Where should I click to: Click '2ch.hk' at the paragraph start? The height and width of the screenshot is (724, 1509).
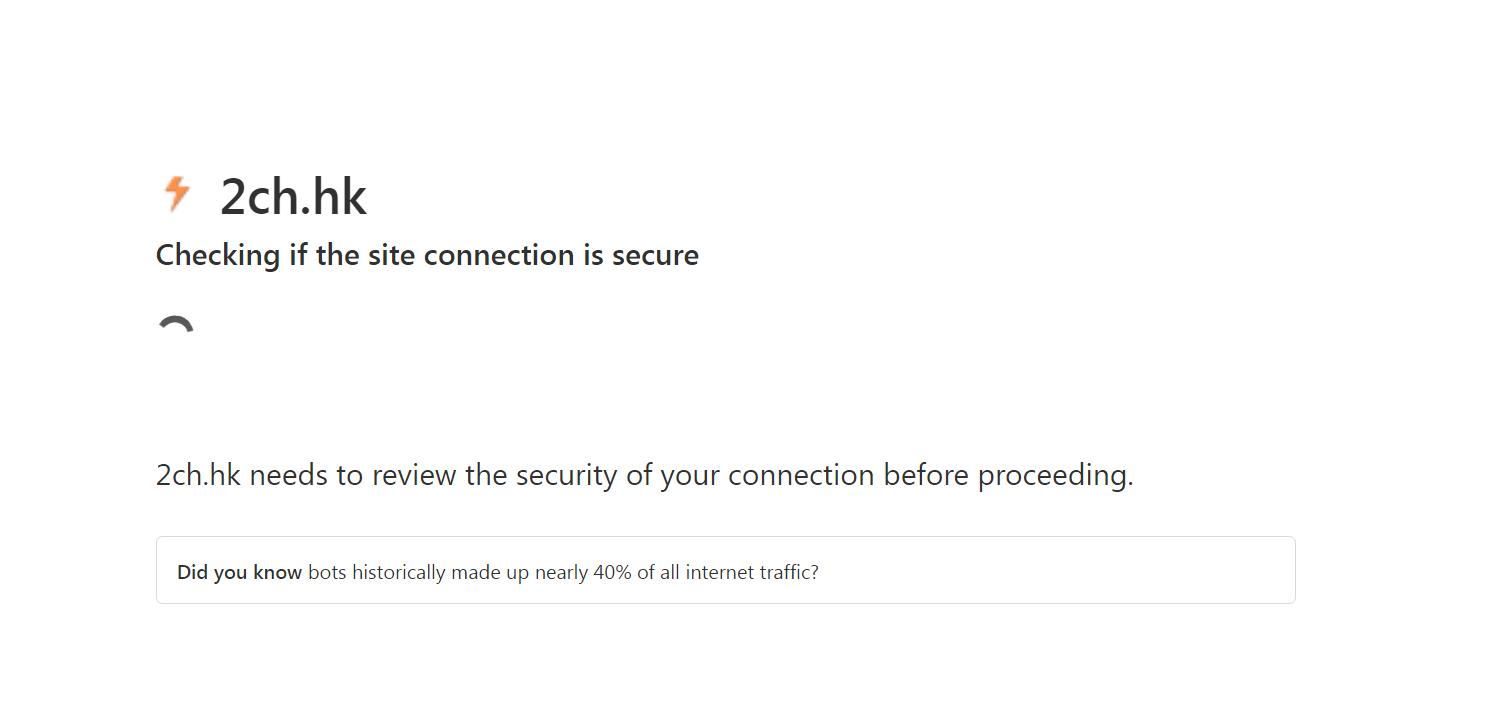198,475
